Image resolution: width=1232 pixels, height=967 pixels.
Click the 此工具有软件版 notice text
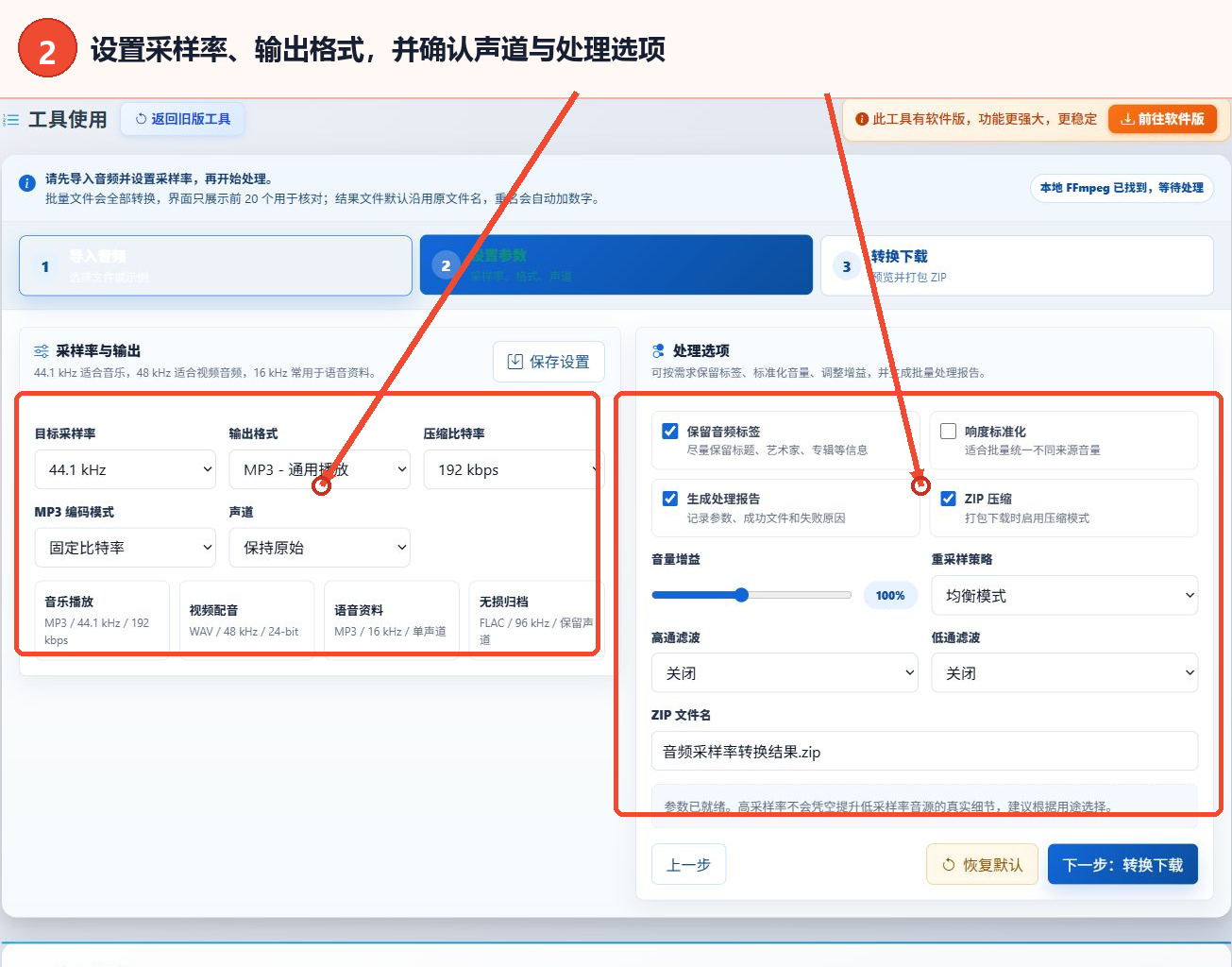(x=985, y=119)
